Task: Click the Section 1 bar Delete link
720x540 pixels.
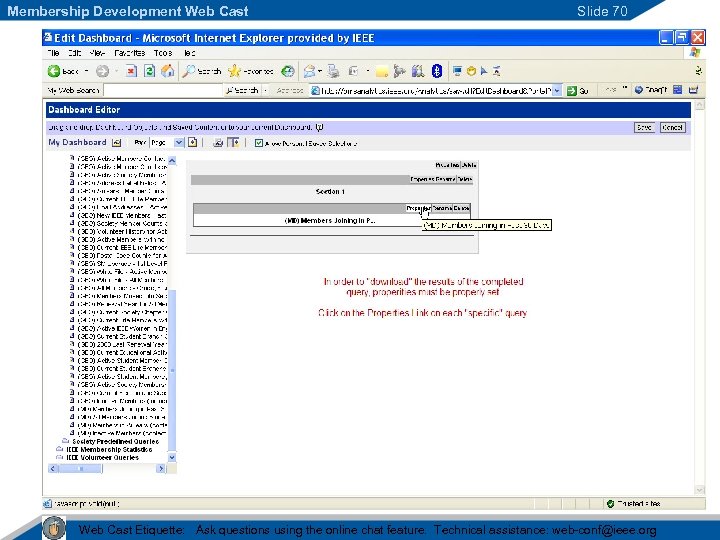Action: (x=465, y=179)
